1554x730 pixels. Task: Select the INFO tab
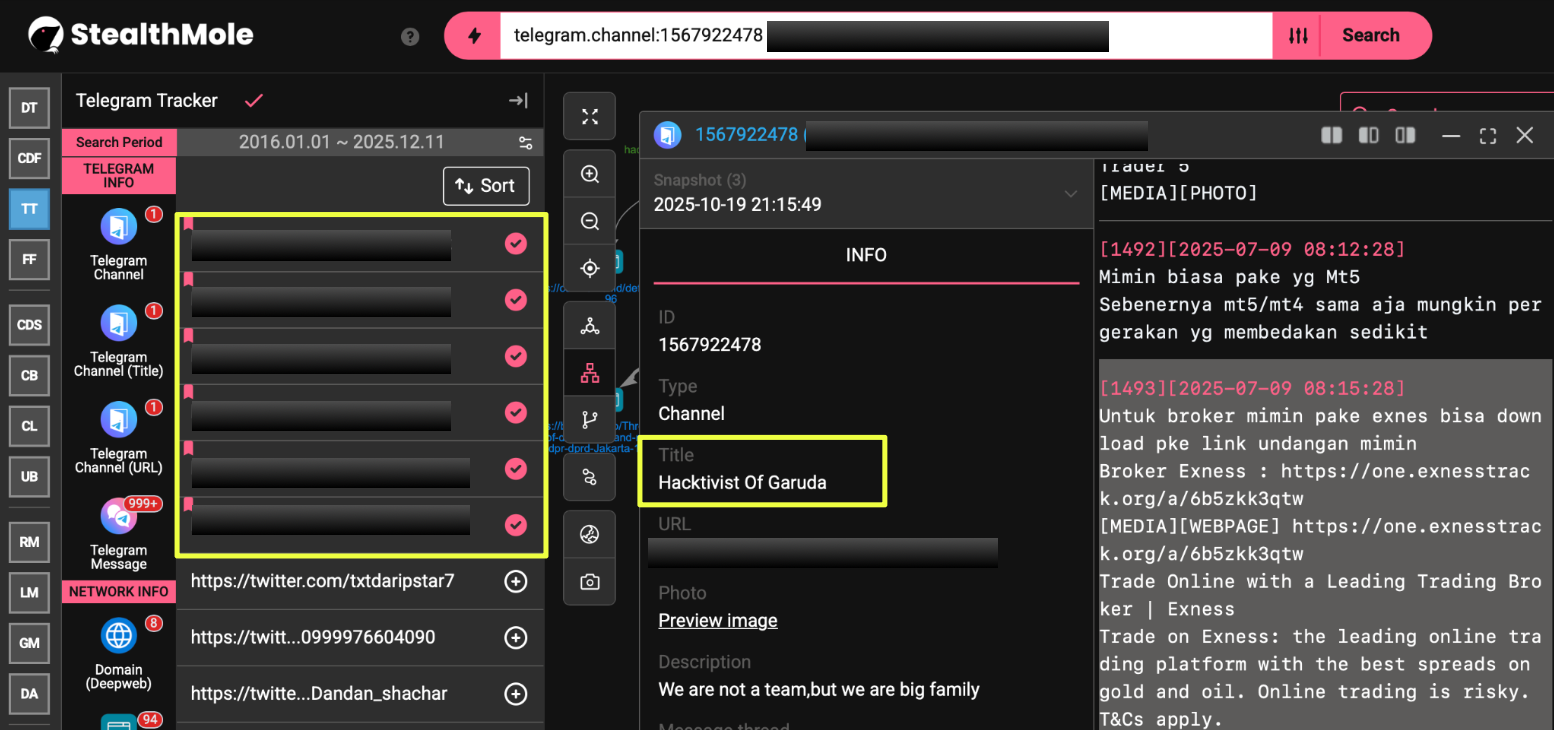[x=865, y=255]
